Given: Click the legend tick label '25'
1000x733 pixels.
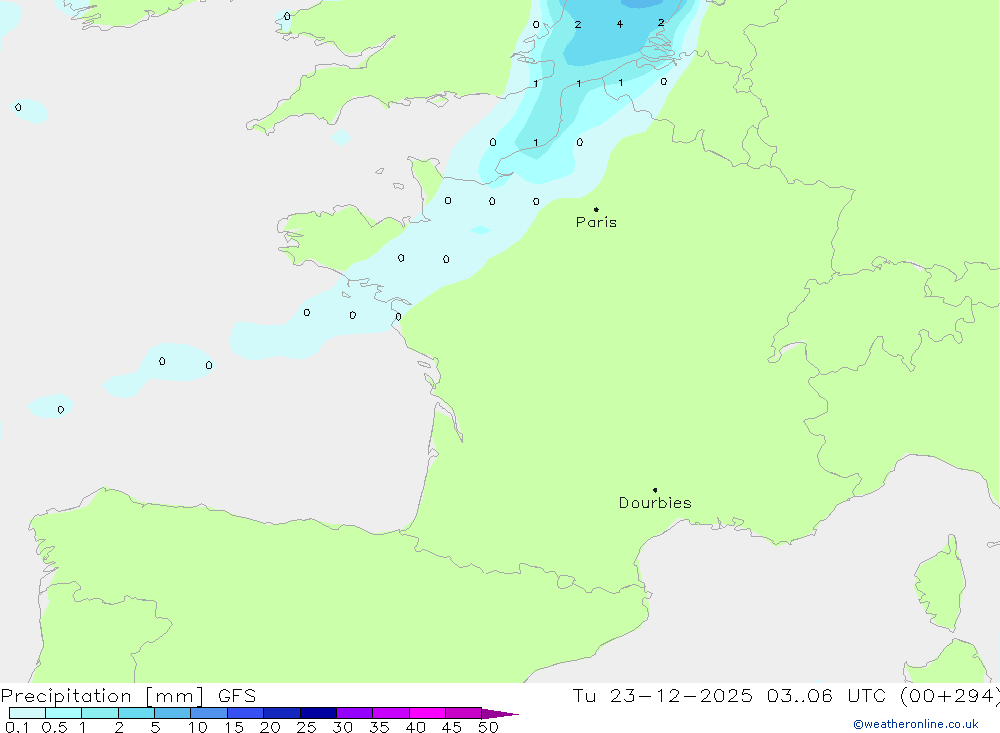Looking at the screenshot, I should pyautogui.click(x=306, y=727).
